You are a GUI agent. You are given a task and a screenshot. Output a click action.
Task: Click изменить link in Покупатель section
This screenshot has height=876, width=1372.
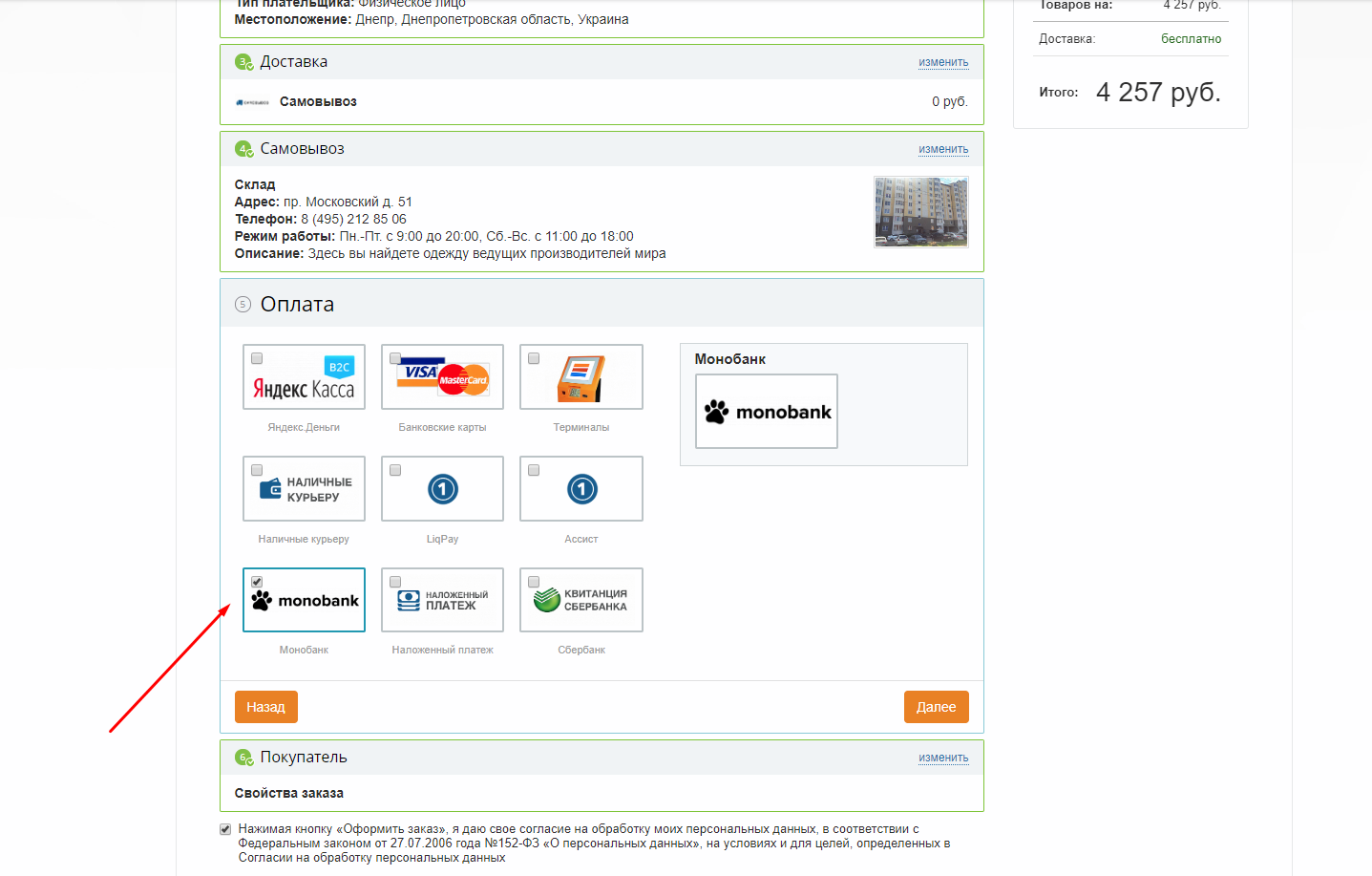point(943,758)
